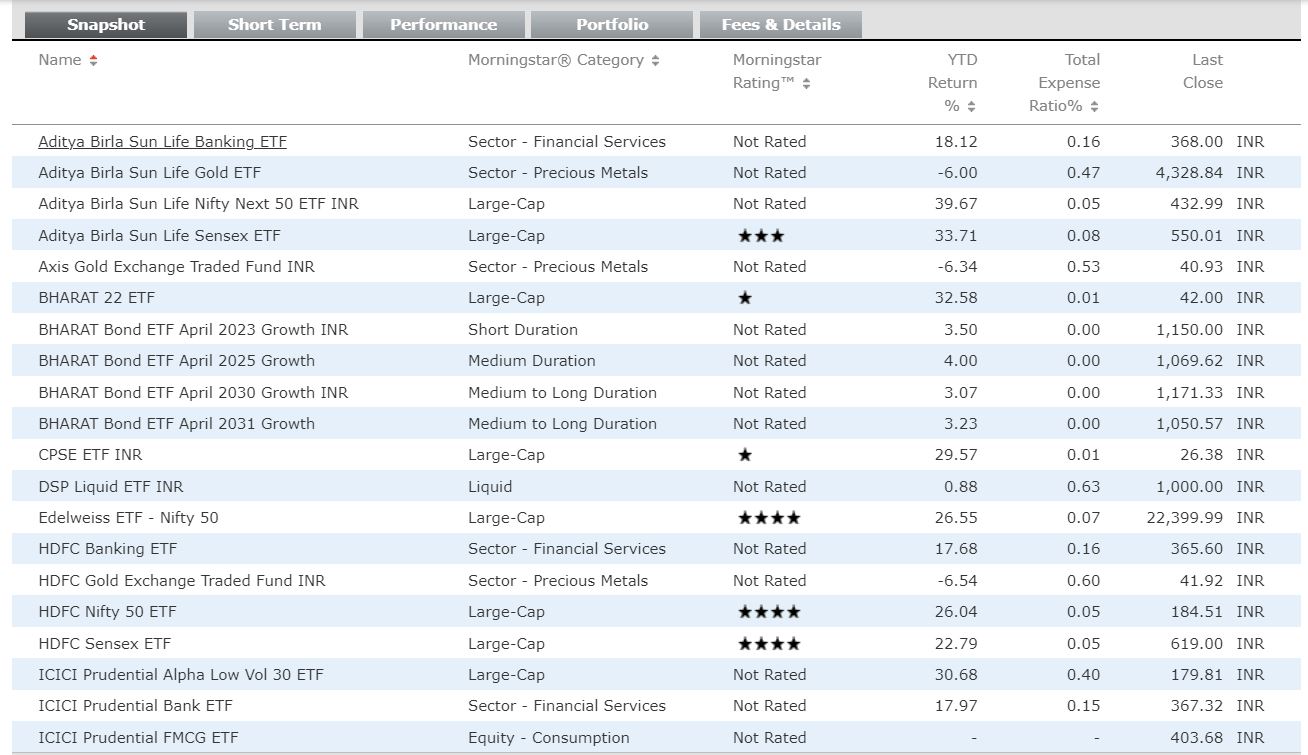Image resolution: width=1308 pixels, height=755 pixels.
Task: Open HDFC Nifty 50 ETF fund page
Action: tap(107, 612)
